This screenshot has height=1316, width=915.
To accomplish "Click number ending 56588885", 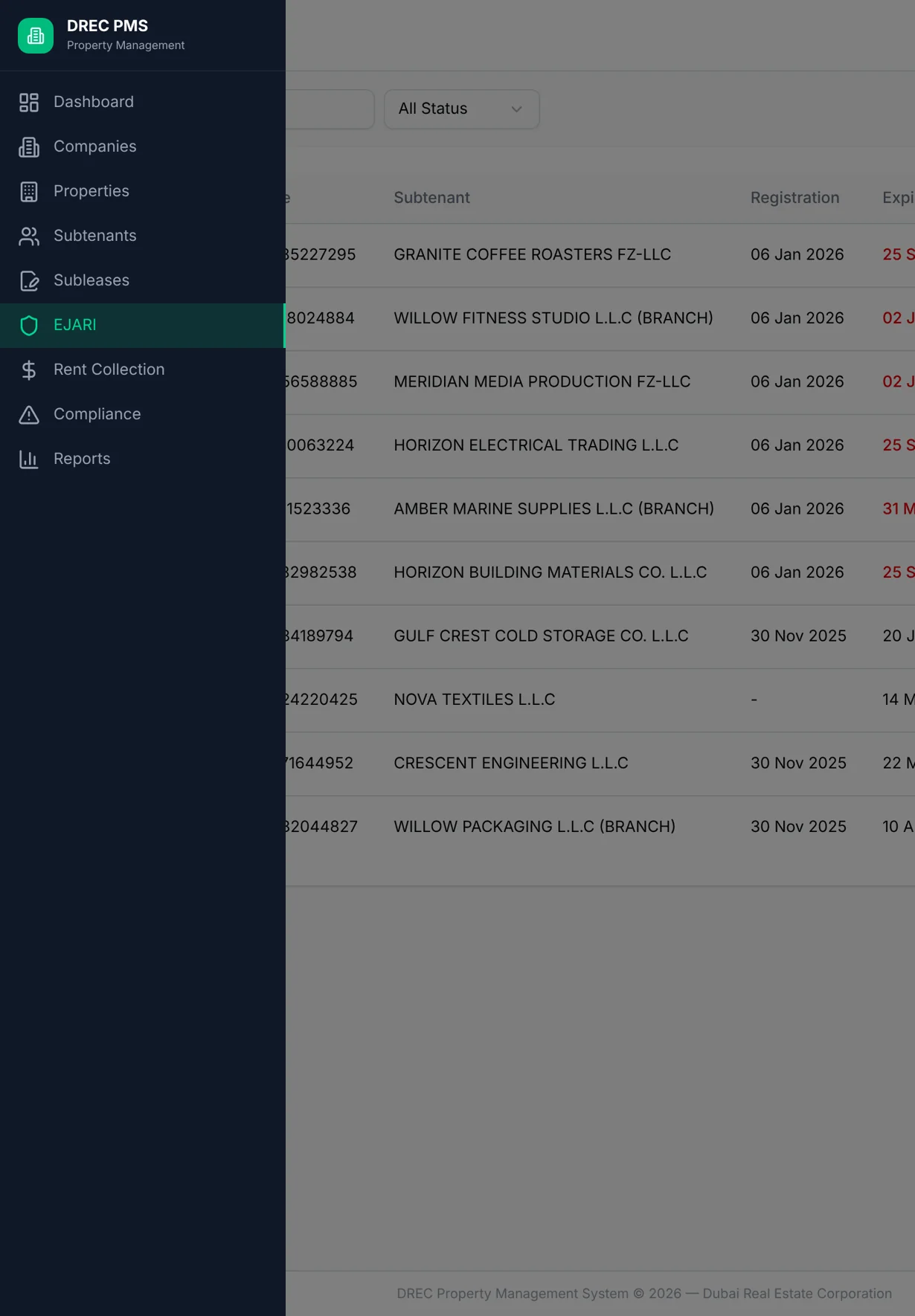I will 321,381.
